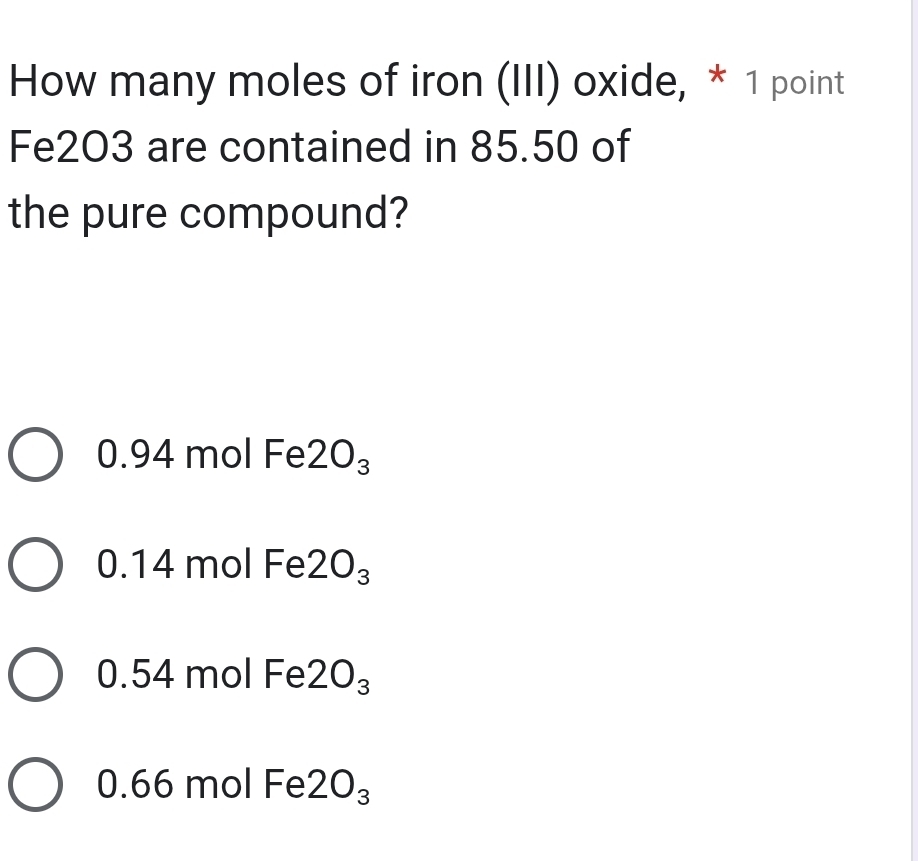Click the word "oxide," in the question
Screen dimensions: 918x861
click(628, 82)
